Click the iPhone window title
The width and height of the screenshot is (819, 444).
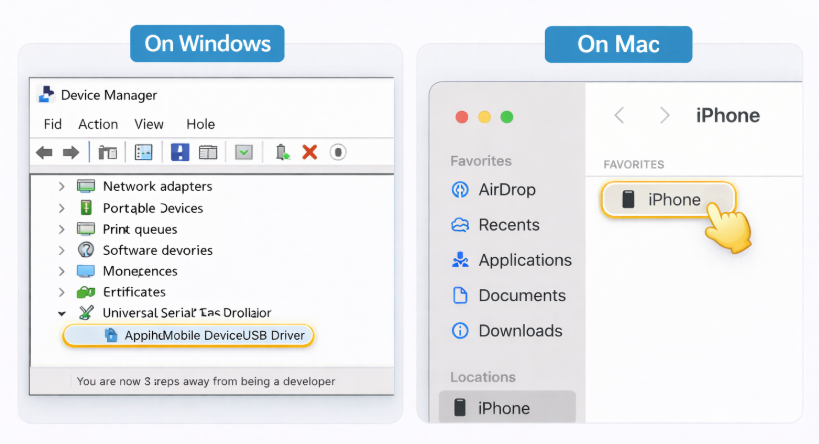click(x=728, y=115)
